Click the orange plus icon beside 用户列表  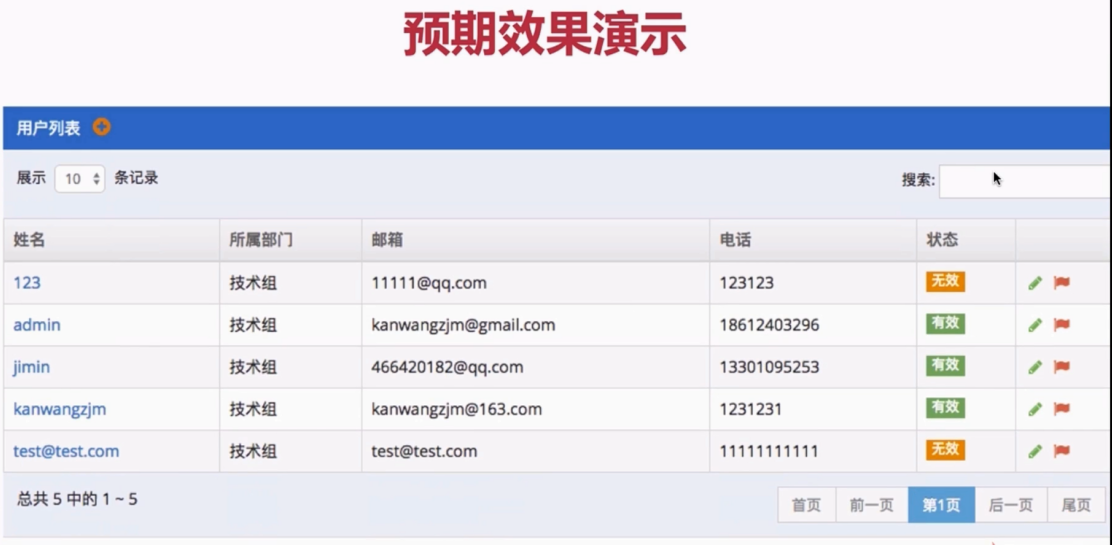tap(102, 128)
